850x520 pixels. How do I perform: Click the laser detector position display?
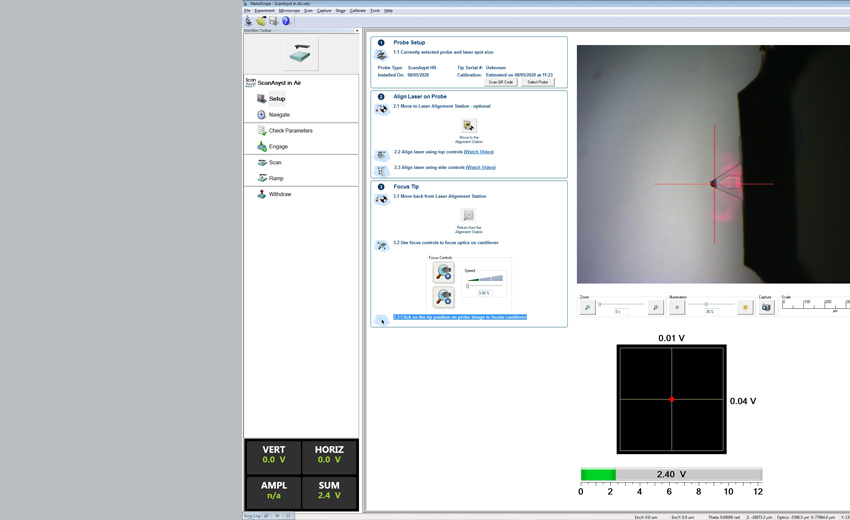(671, 399)
